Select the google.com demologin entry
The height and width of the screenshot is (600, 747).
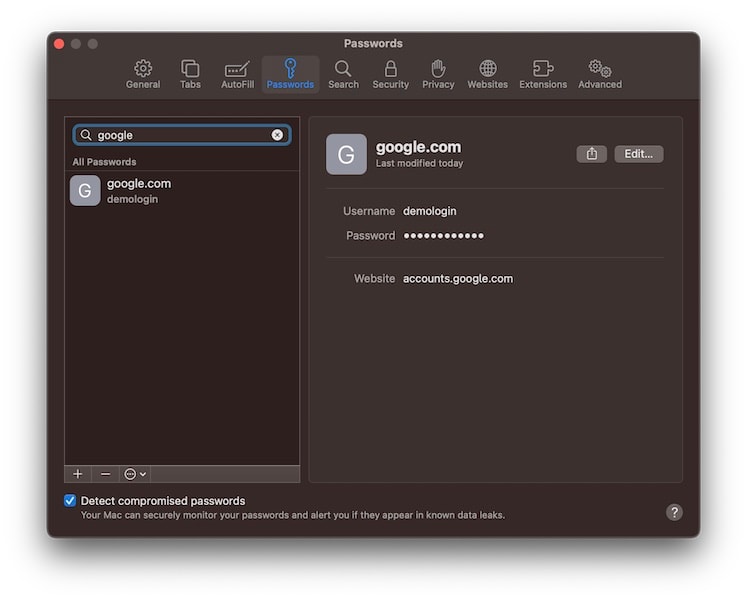coord(182,191)
